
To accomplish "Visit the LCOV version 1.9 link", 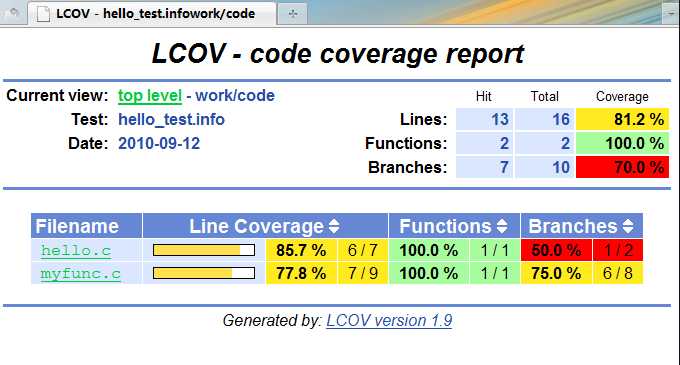I will 389,321.
